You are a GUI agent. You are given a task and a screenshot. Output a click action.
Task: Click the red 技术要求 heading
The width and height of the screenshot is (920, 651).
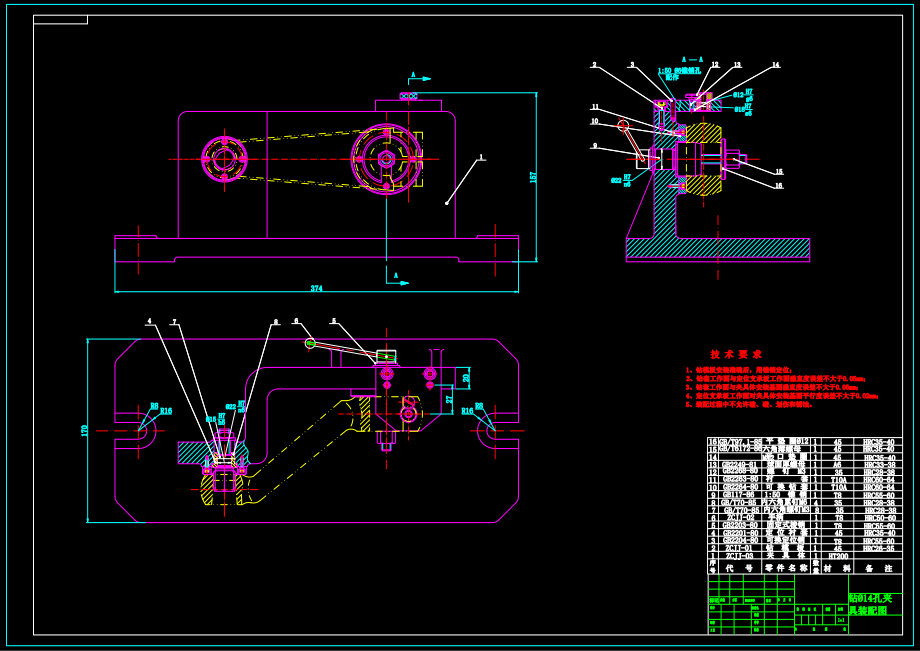[x=736, y=354]
